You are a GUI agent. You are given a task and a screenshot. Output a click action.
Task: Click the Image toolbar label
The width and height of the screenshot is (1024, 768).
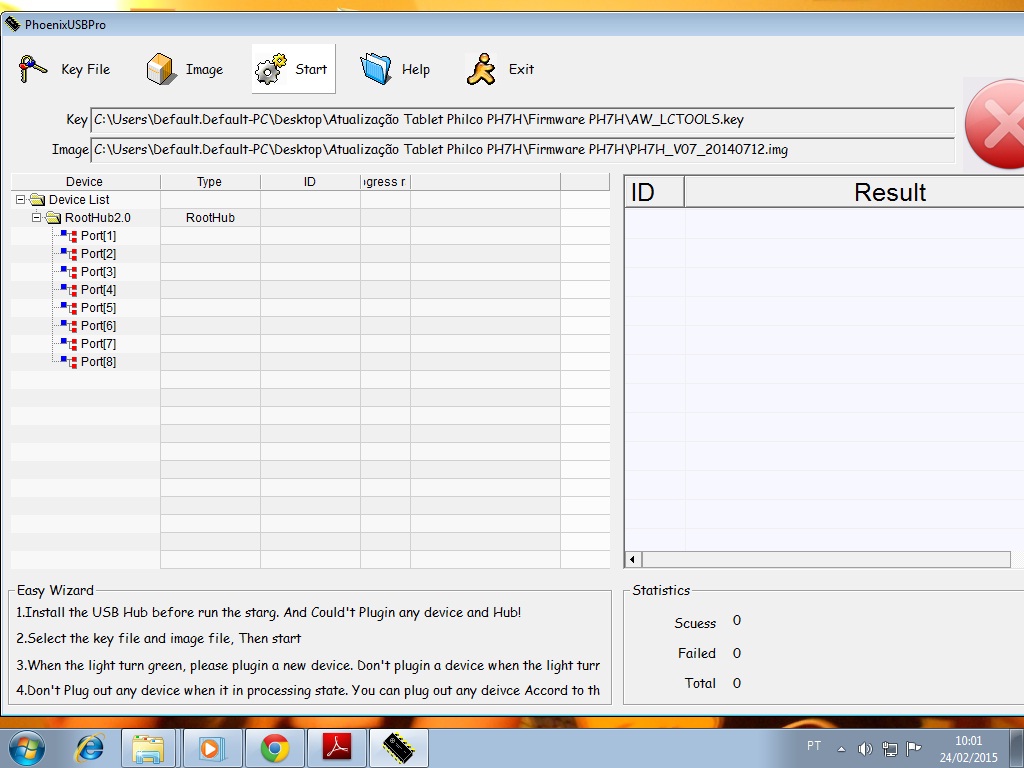(204, 69)
